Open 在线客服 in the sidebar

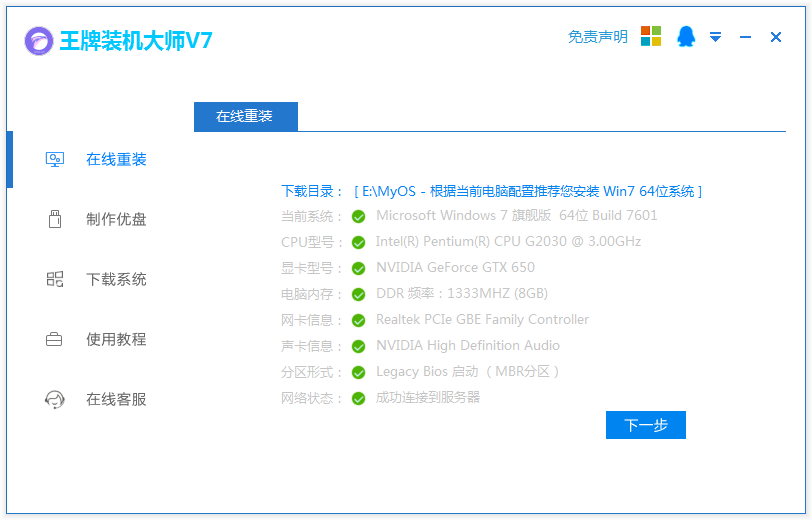[116, 399]
